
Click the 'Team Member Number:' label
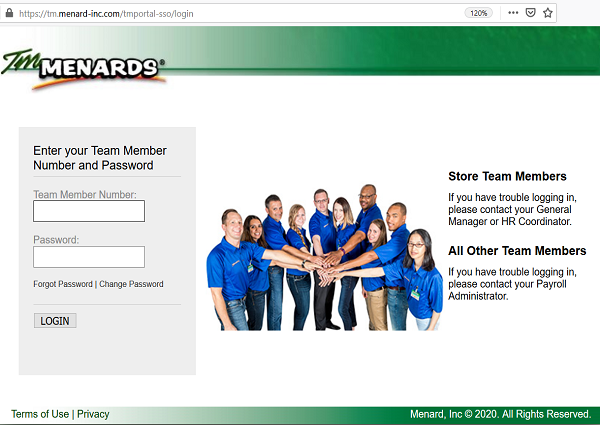pyautogui.click(x=85, y=194)
